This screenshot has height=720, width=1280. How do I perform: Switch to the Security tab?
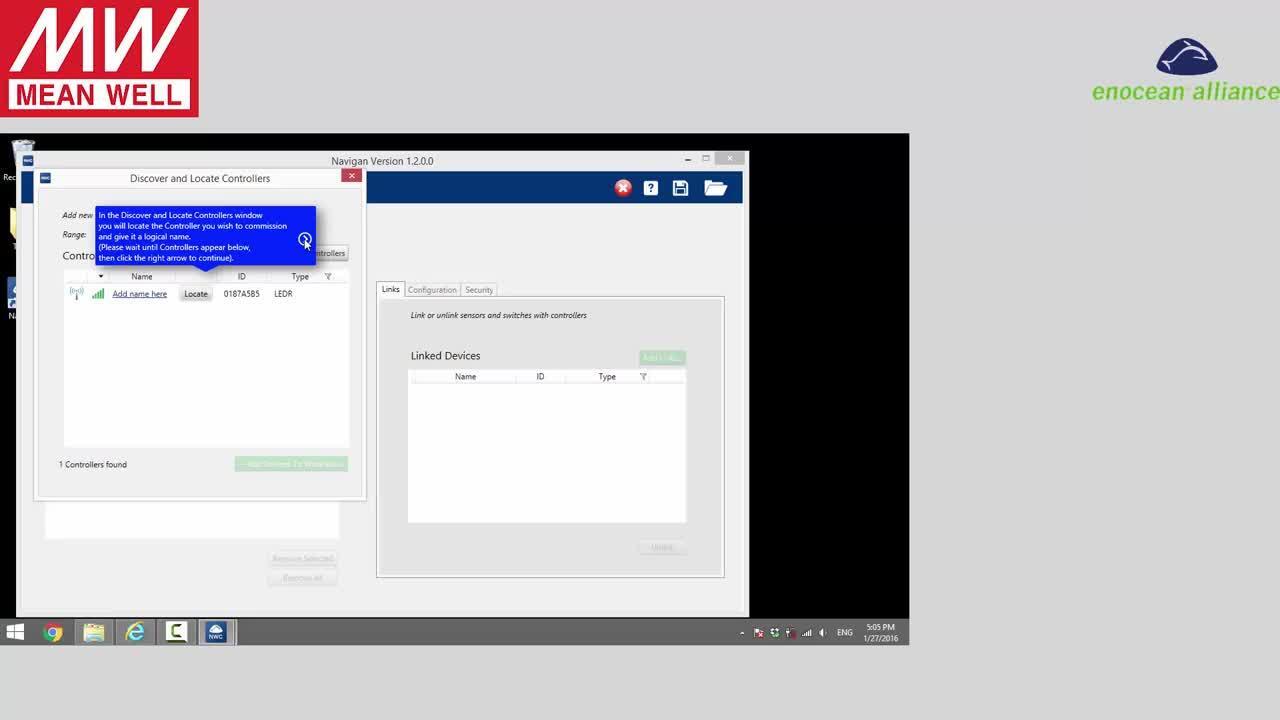click(x=479, y=289)
